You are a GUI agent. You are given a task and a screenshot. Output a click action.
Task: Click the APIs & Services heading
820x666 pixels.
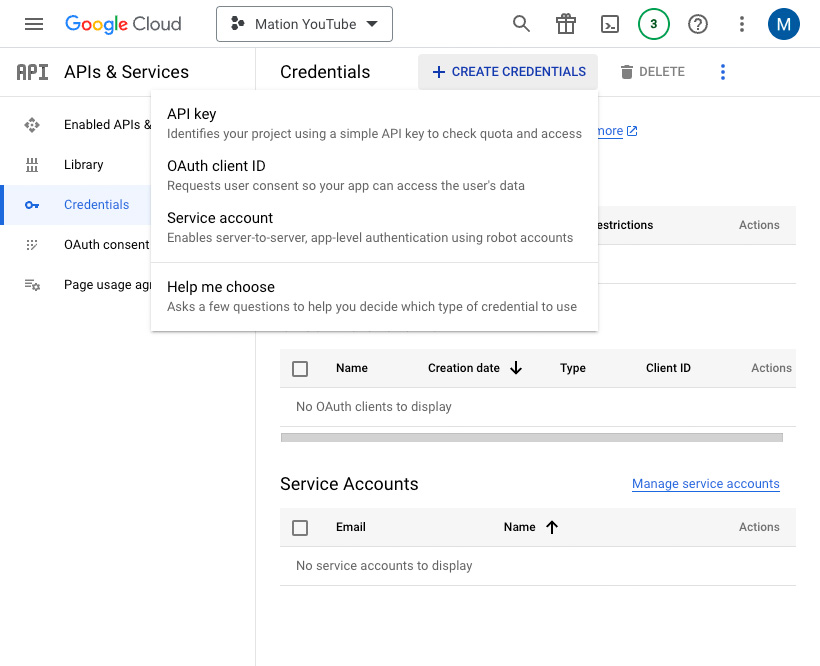tap(127, 72)
